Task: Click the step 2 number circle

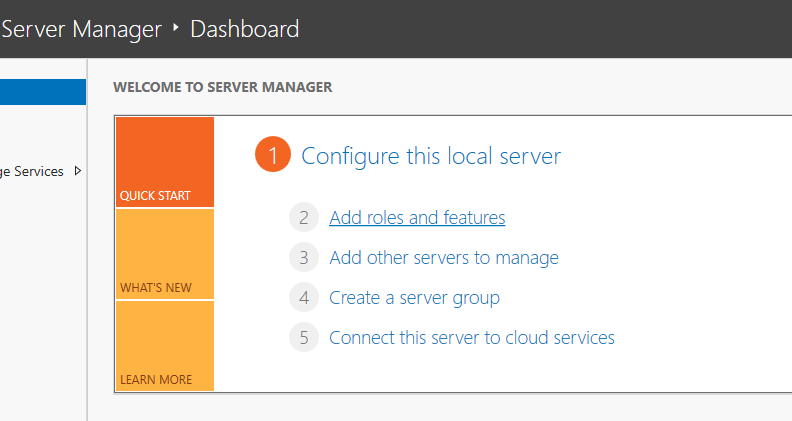Action: pos(304,217)
